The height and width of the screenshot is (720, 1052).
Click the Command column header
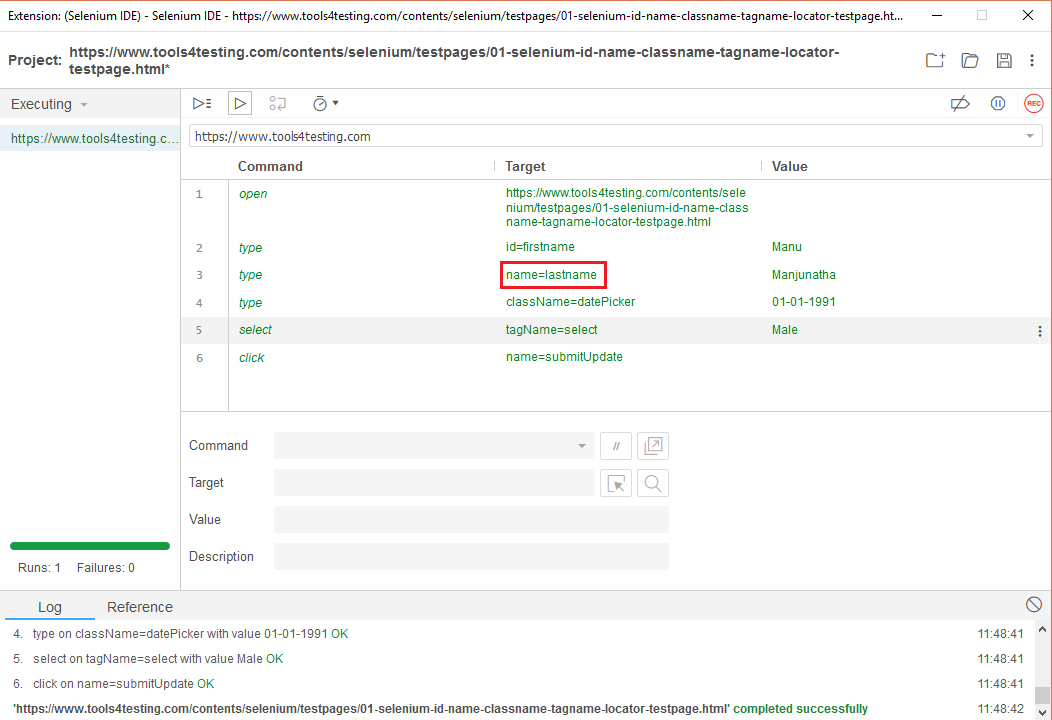270,166
